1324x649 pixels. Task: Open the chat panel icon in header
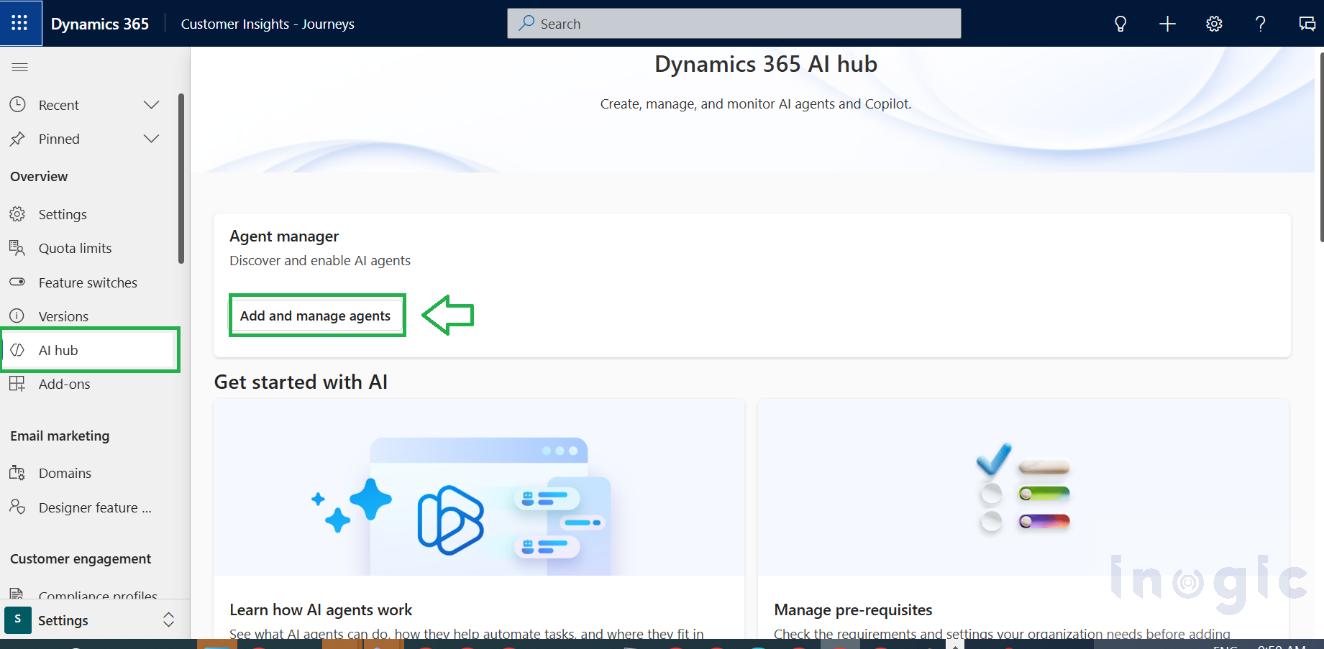(x=1307, y=24)
